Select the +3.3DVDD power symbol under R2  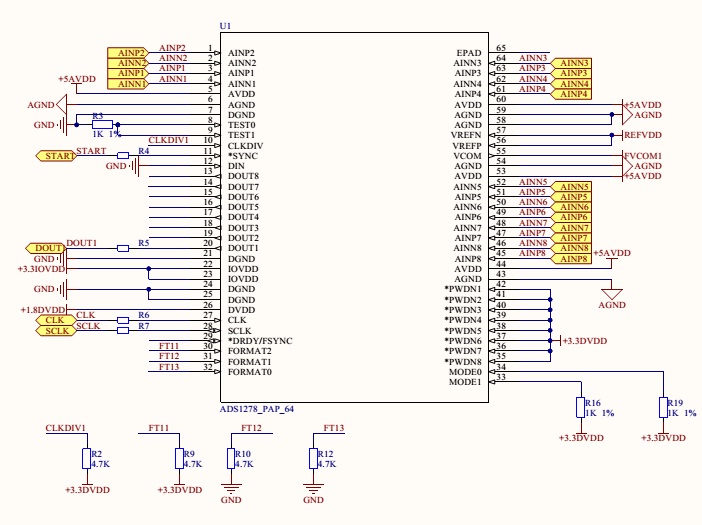click(x=87, y=489)
